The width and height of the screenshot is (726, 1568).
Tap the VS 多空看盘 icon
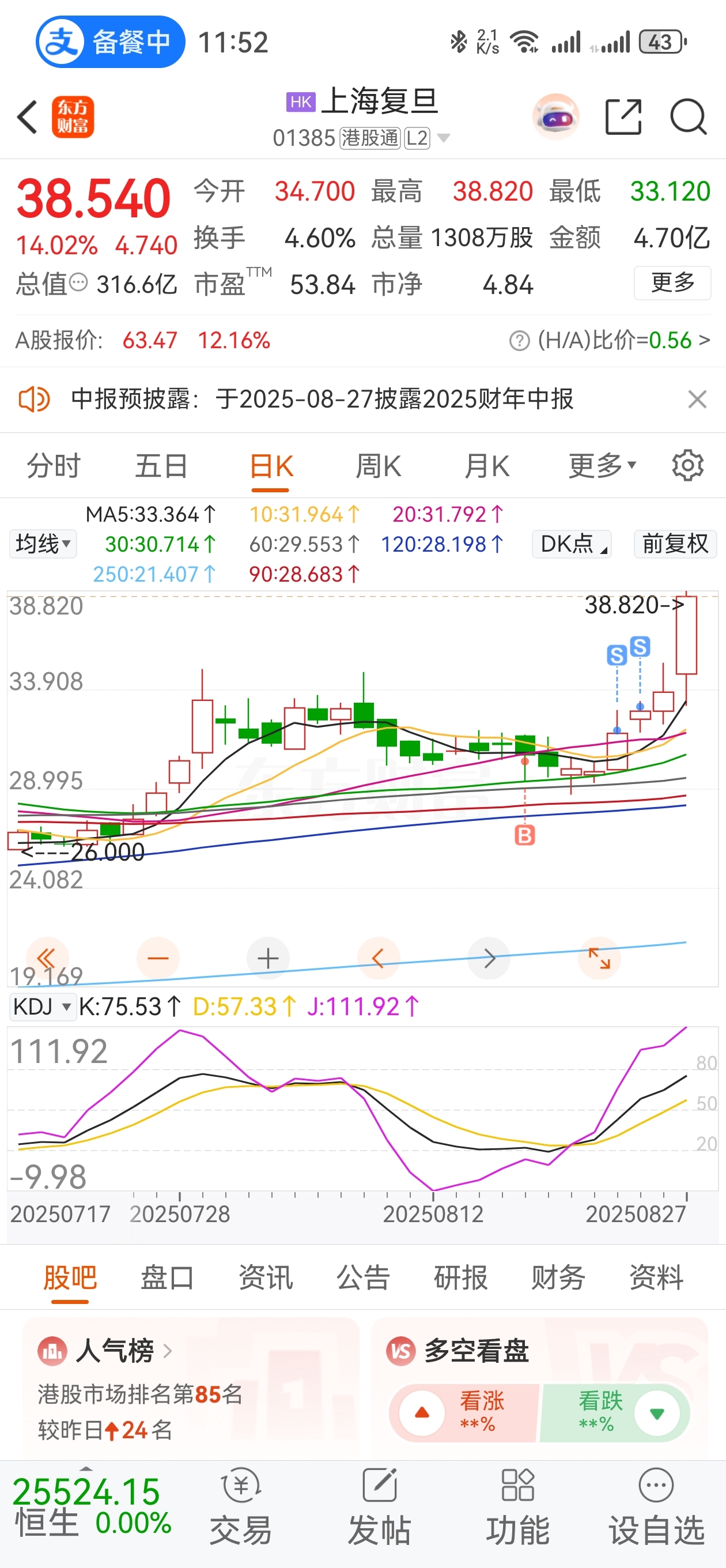401,1352
